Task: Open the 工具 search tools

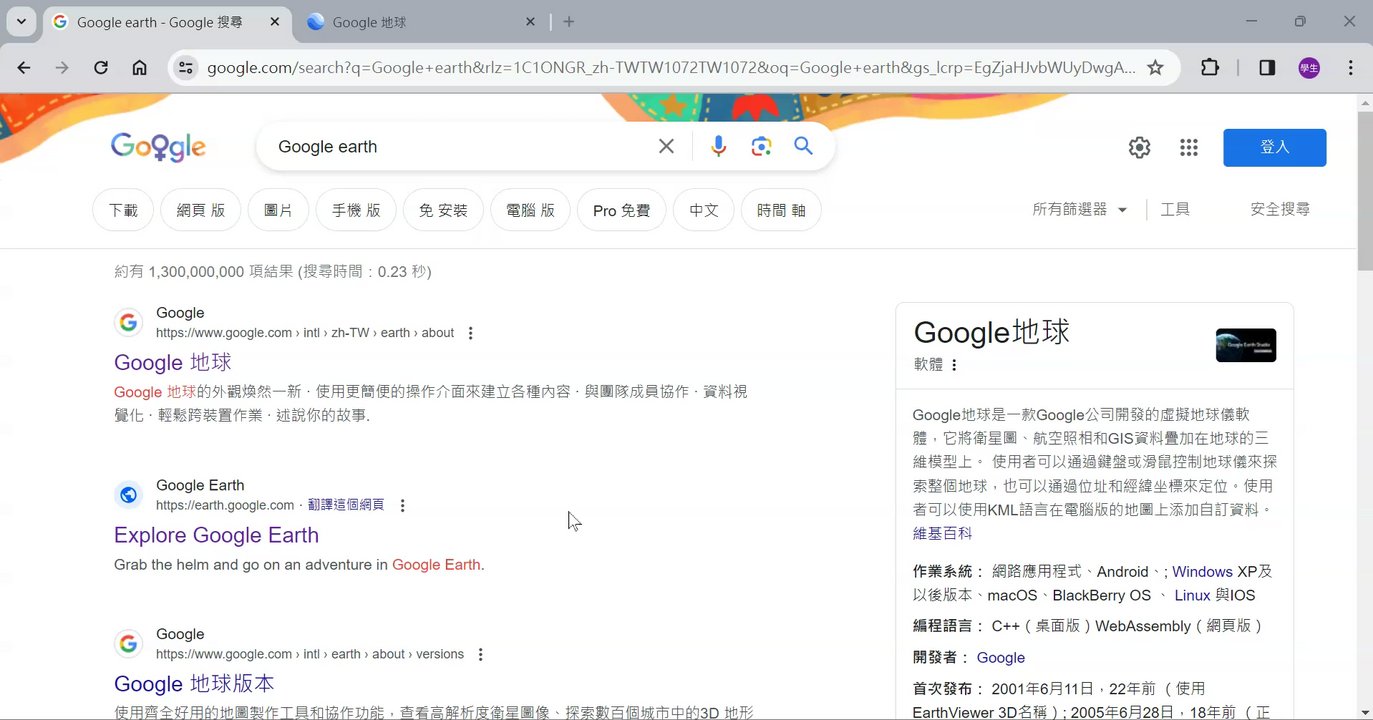Action: 1175,210
